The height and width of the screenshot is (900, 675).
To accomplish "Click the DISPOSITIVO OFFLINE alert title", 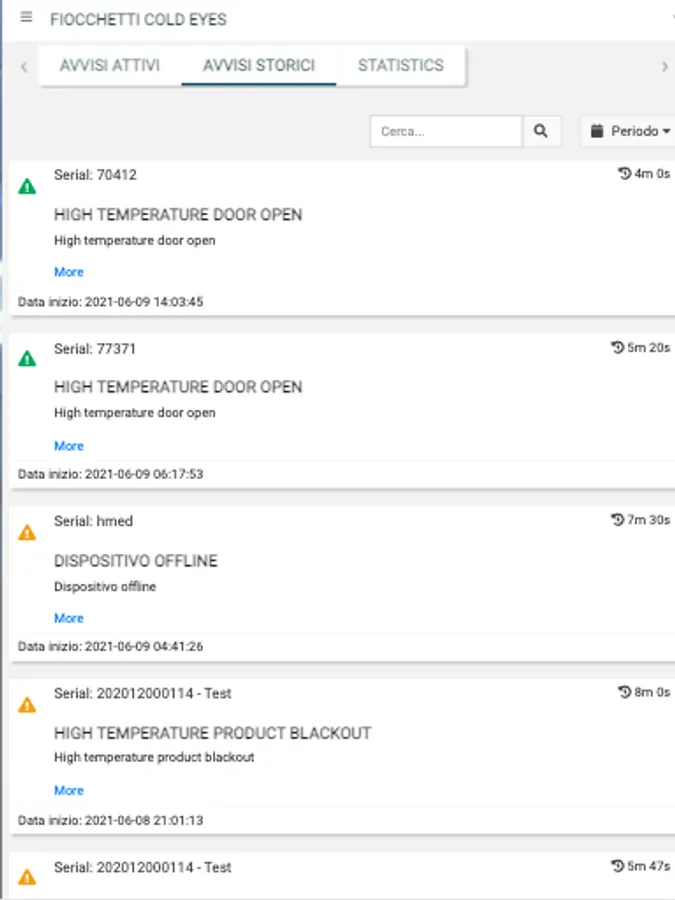I will 135,561.
